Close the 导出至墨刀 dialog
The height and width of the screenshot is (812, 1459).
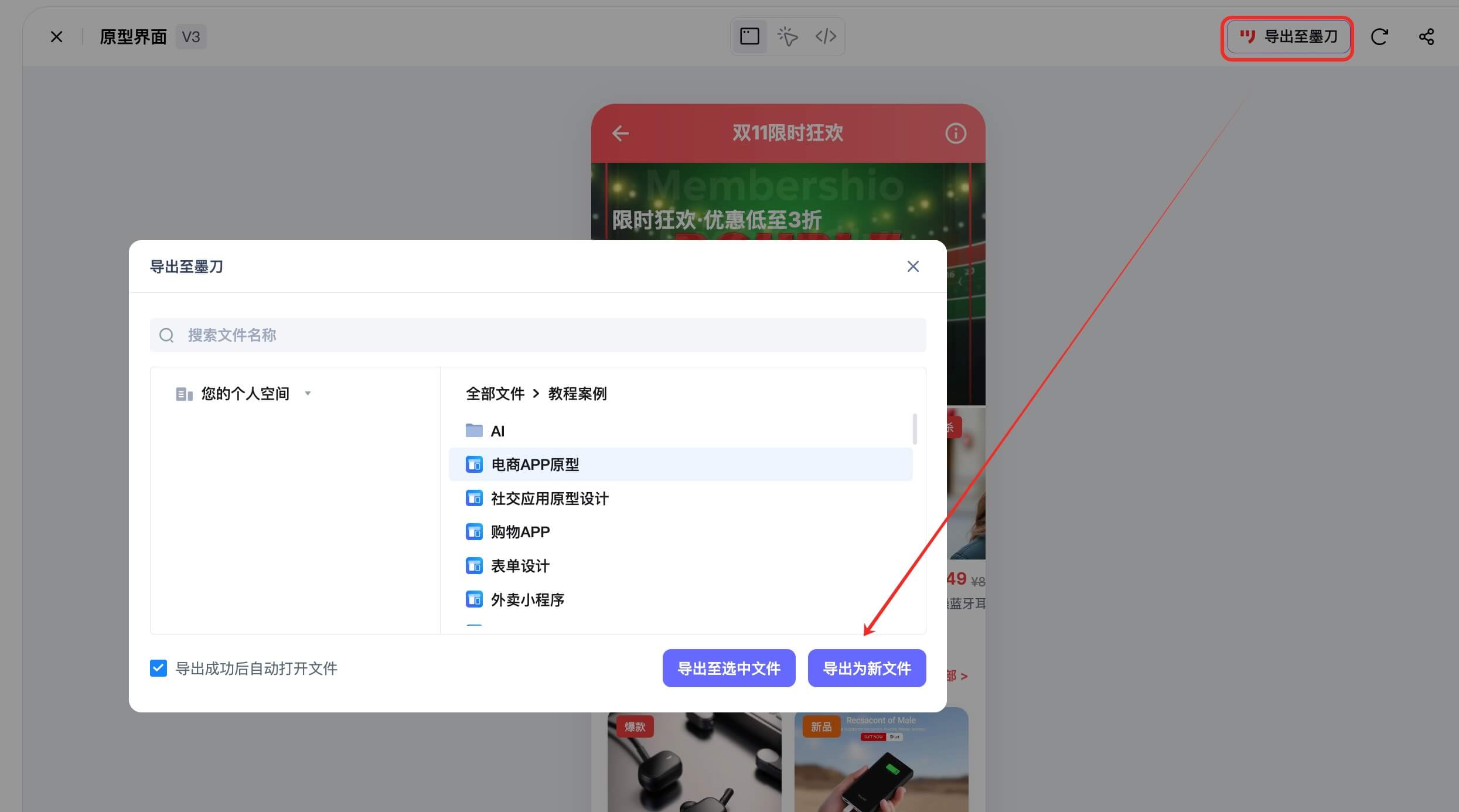pos(913,267)
